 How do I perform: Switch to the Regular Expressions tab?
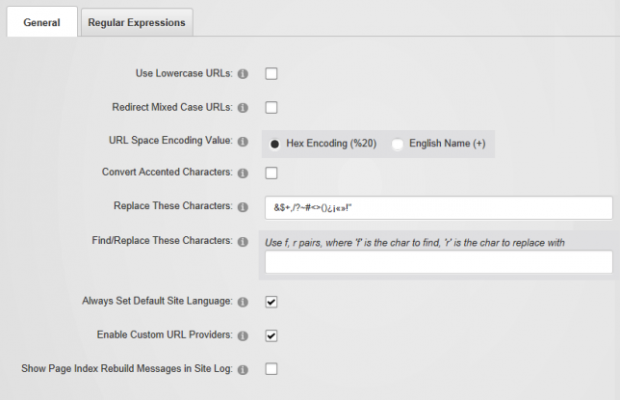[x=136, y=23]
